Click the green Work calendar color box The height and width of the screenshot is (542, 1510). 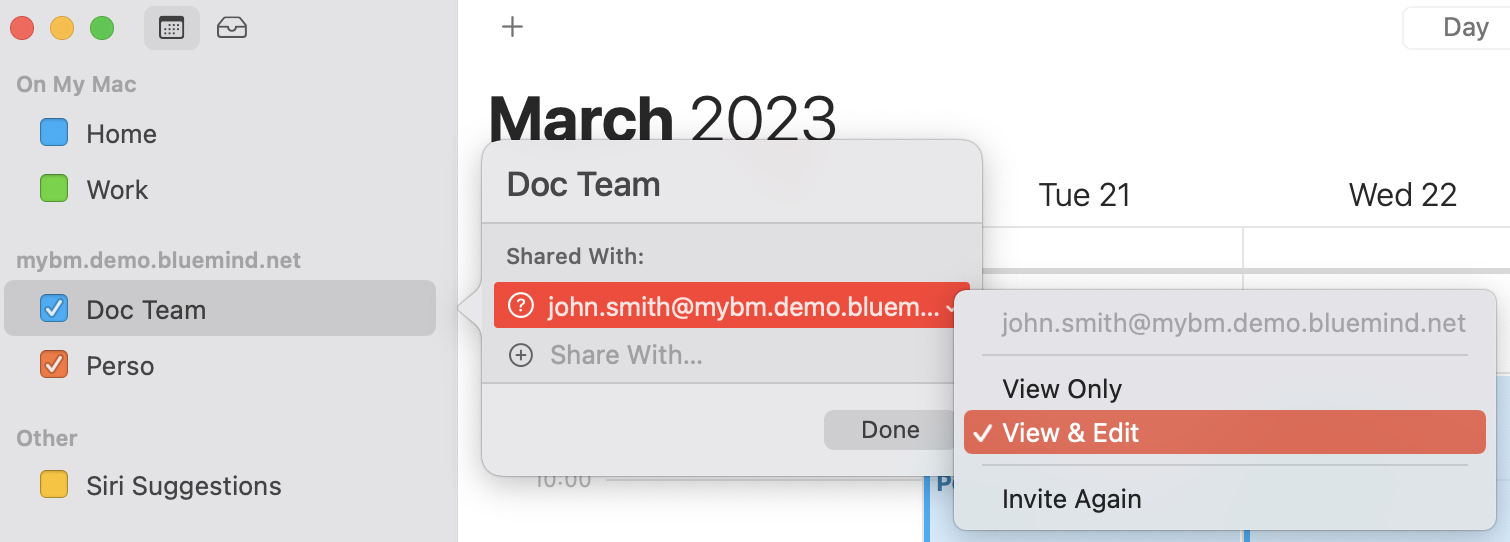tap(54, 189)
